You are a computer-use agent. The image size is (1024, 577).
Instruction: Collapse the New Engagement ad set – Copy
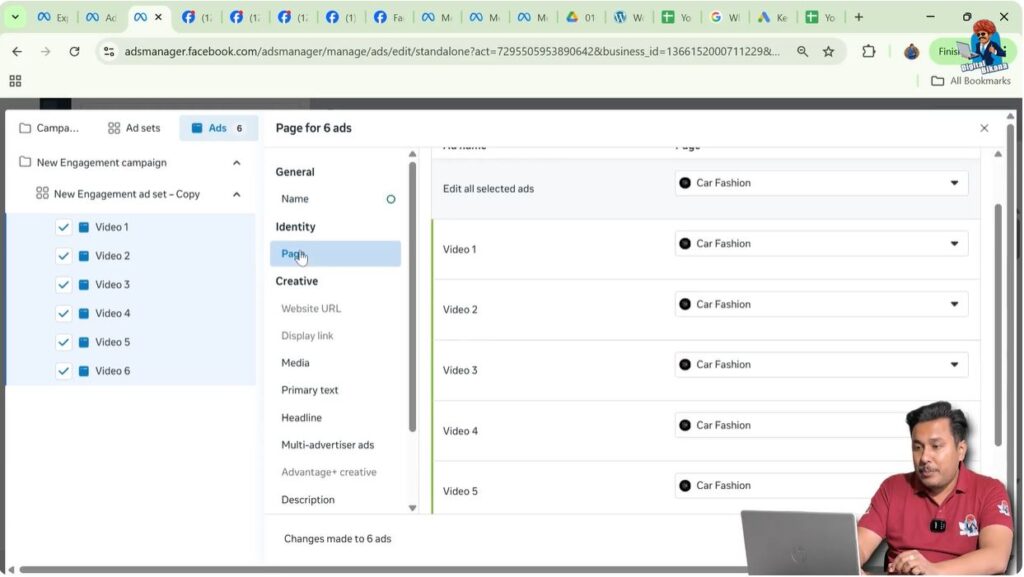[237, 194]
